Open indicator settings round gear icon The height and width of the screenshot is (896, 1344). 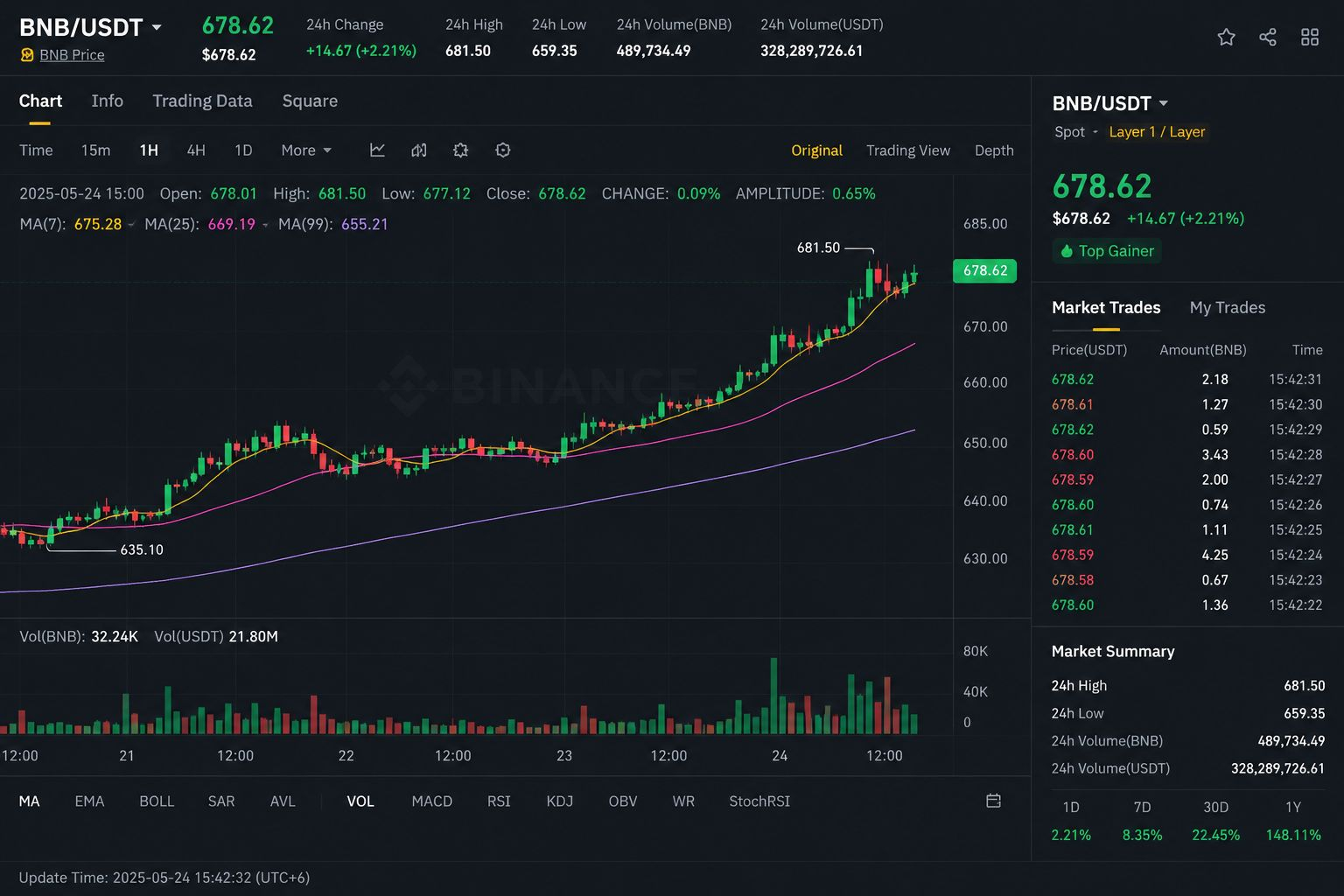[x=503, y=150]
